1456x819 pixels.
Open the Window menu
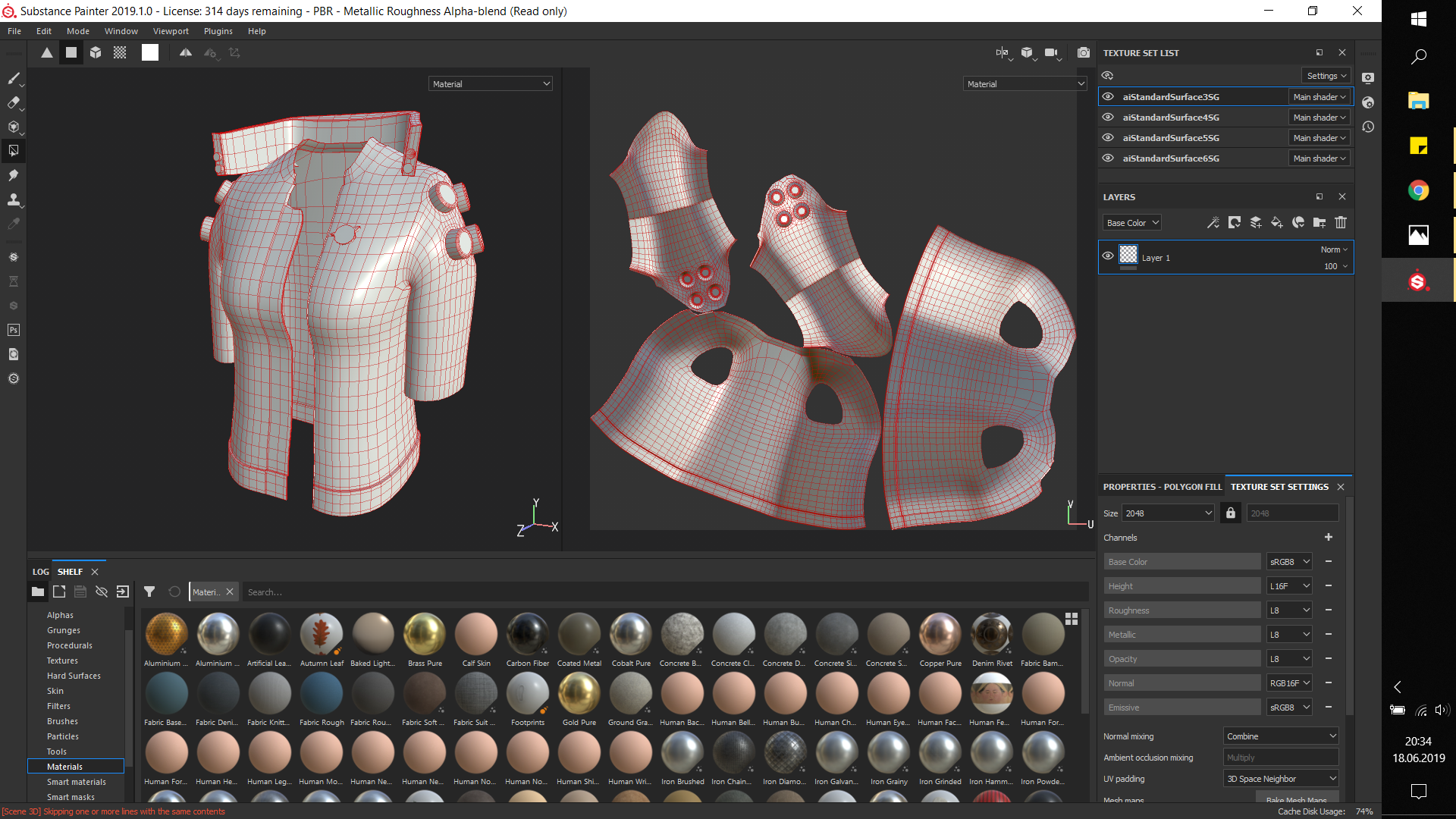click(119, 30)
